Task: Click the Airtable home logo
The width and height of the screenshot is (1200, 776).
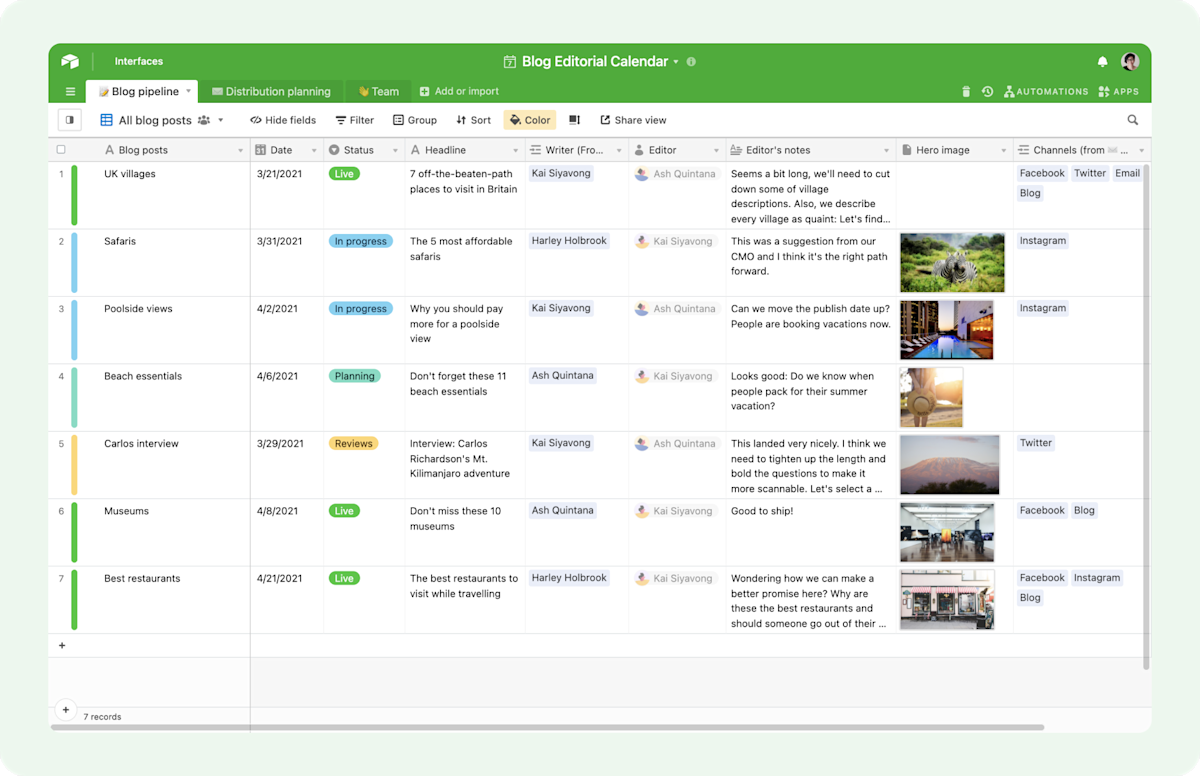Action: click(x=70, y=61)
